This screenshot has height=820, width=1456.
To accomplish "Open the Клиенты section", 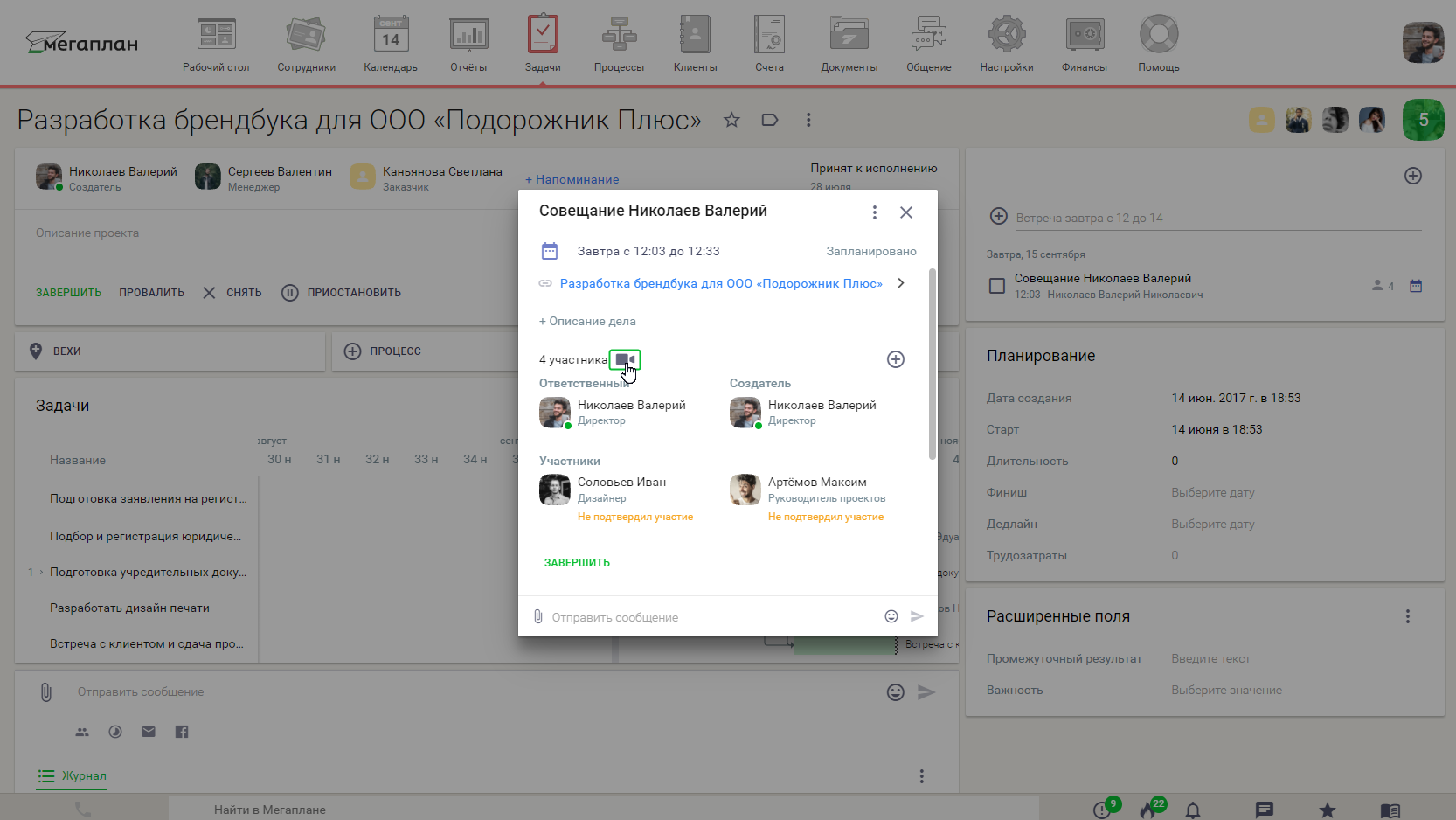I will 695,44.
